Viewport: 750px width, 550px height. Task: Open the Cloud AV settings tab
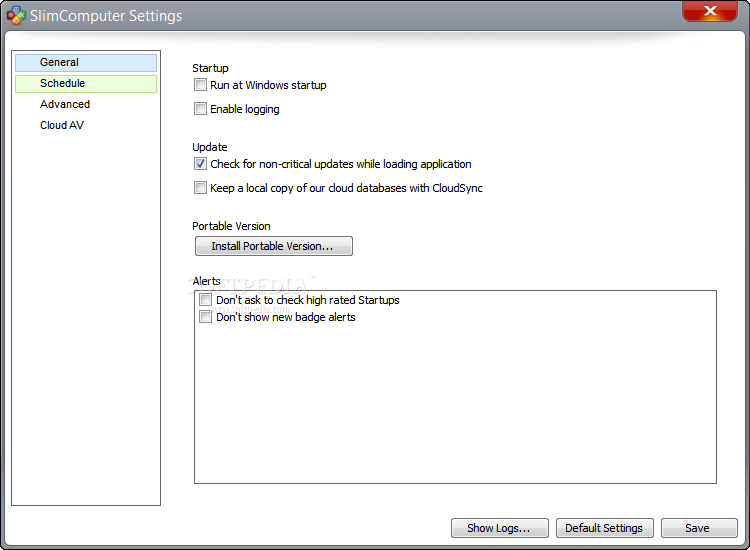coord(86,125)
